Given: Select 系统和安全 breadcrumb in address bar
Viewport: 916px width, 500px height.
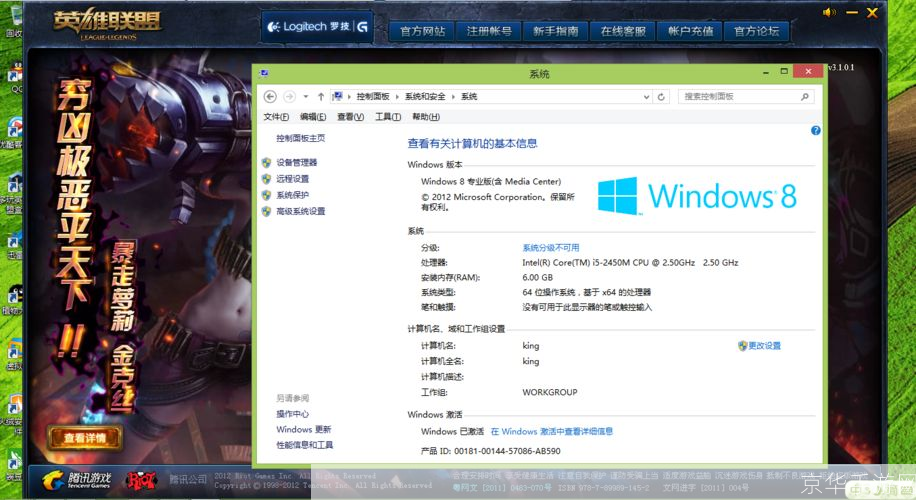Looking at the screenshot, I should pos(425,96).
